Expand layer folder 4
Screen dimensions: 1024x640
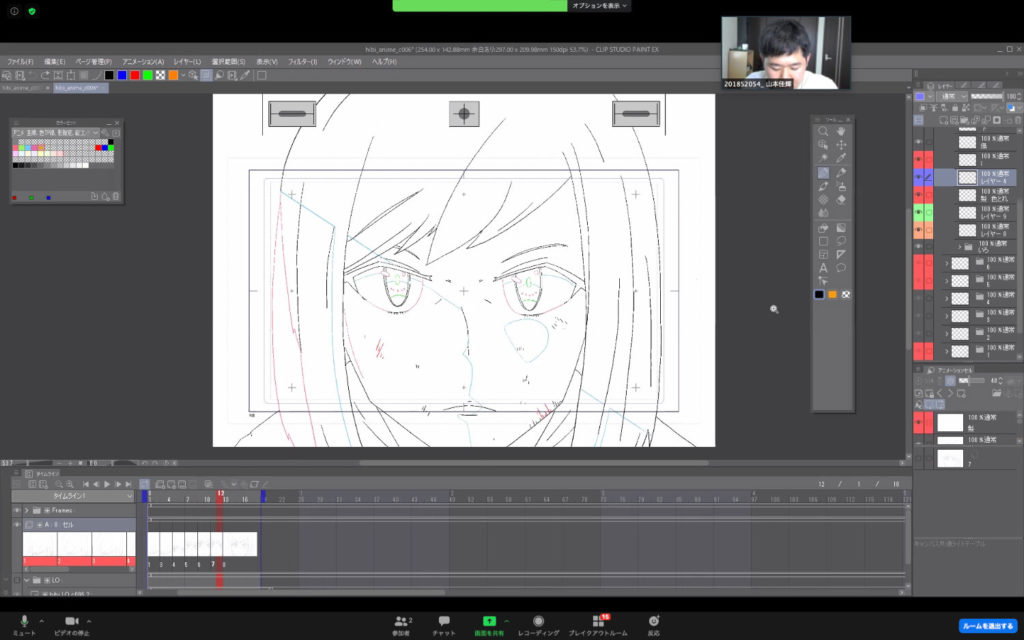[x=946, y=298]
